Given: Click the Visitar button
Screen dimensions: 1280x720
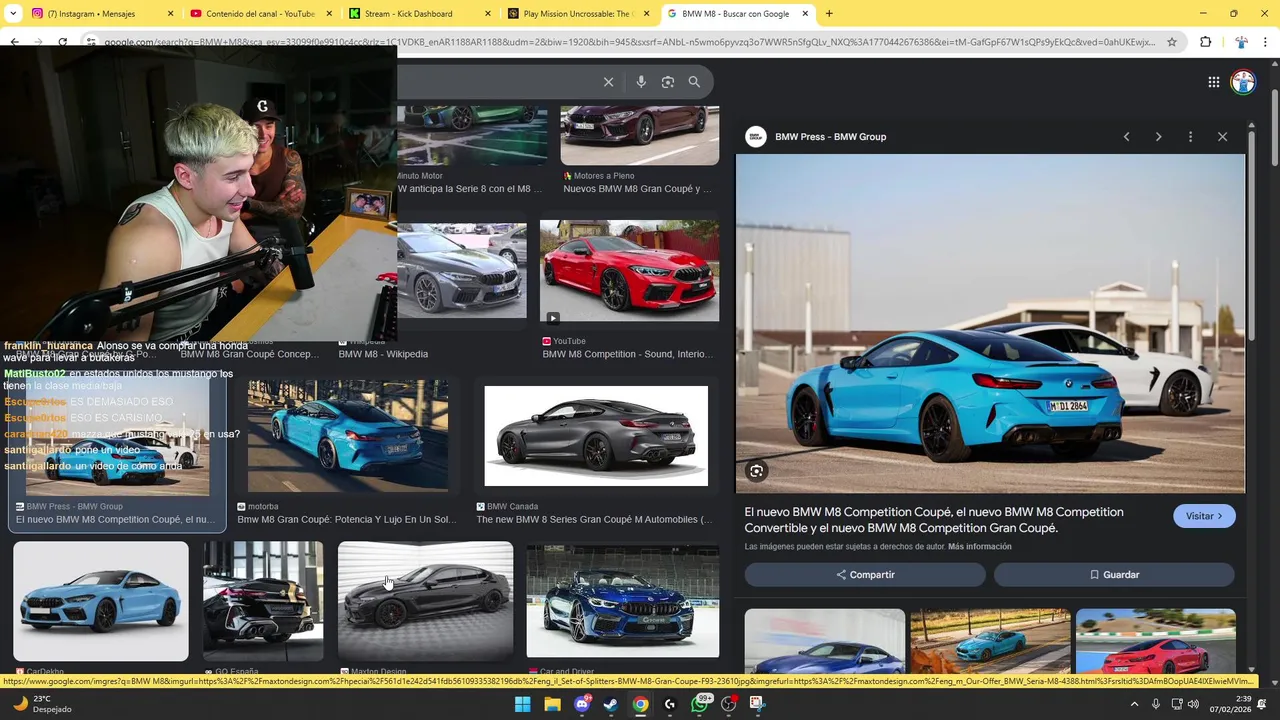Looking at the screenshot, I should (1204, 516).
